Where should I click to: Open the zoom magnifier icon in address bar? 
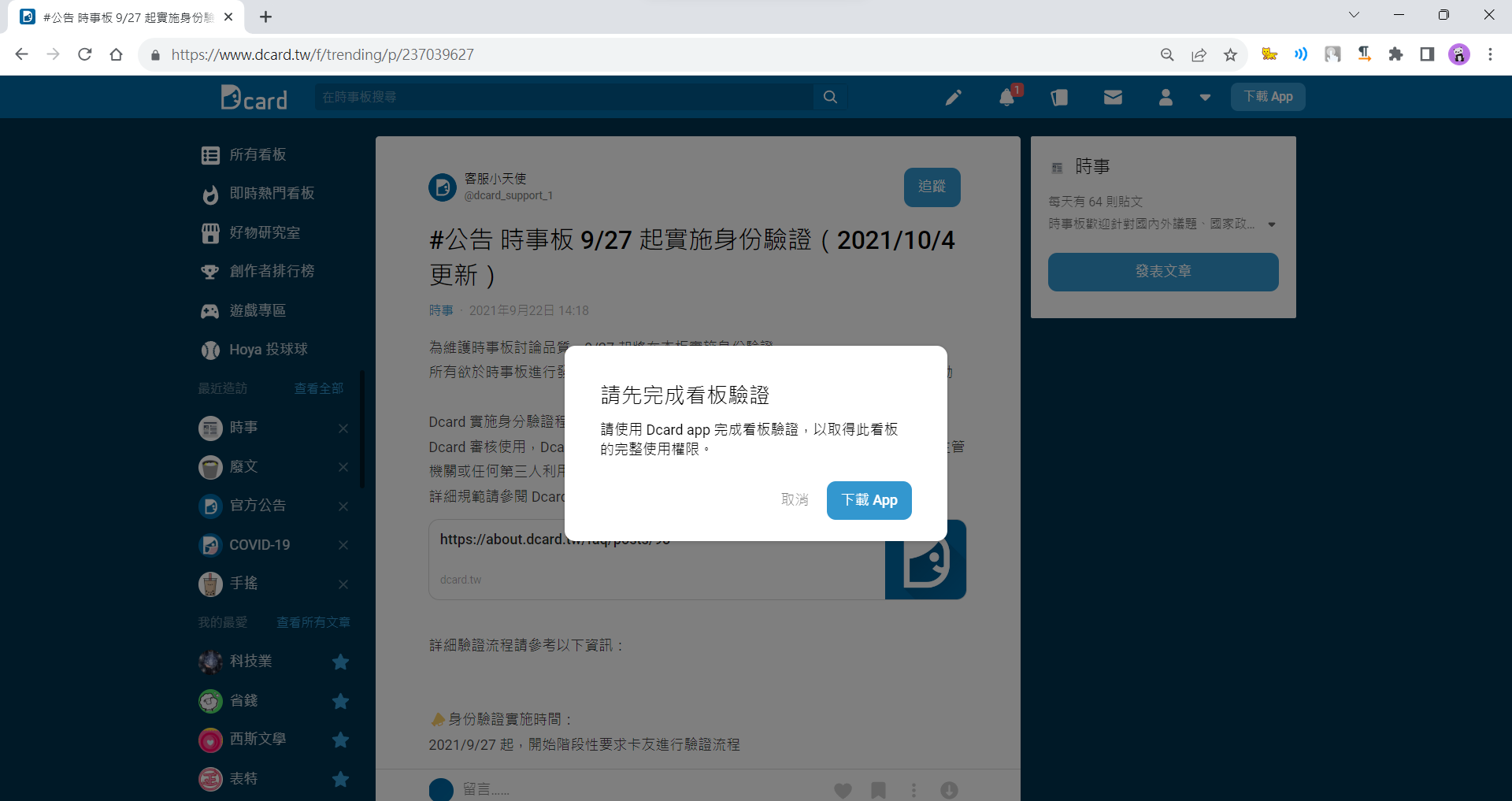(x=1167, y=54)
